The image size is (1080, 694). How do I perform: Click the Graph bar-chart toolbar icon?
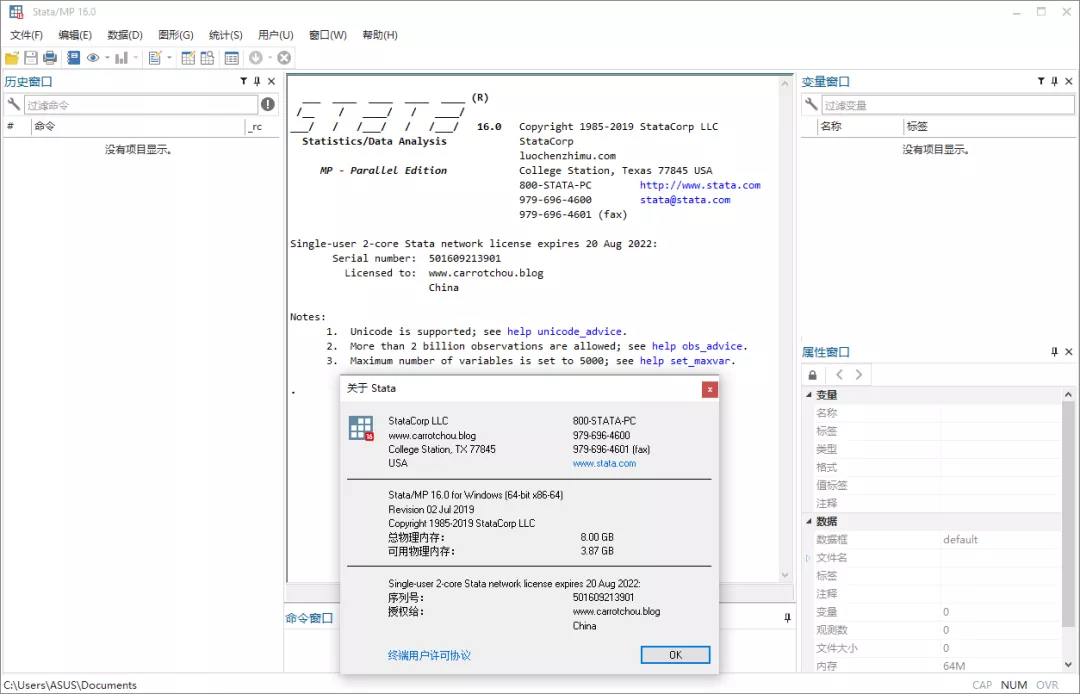click(122, 59)
